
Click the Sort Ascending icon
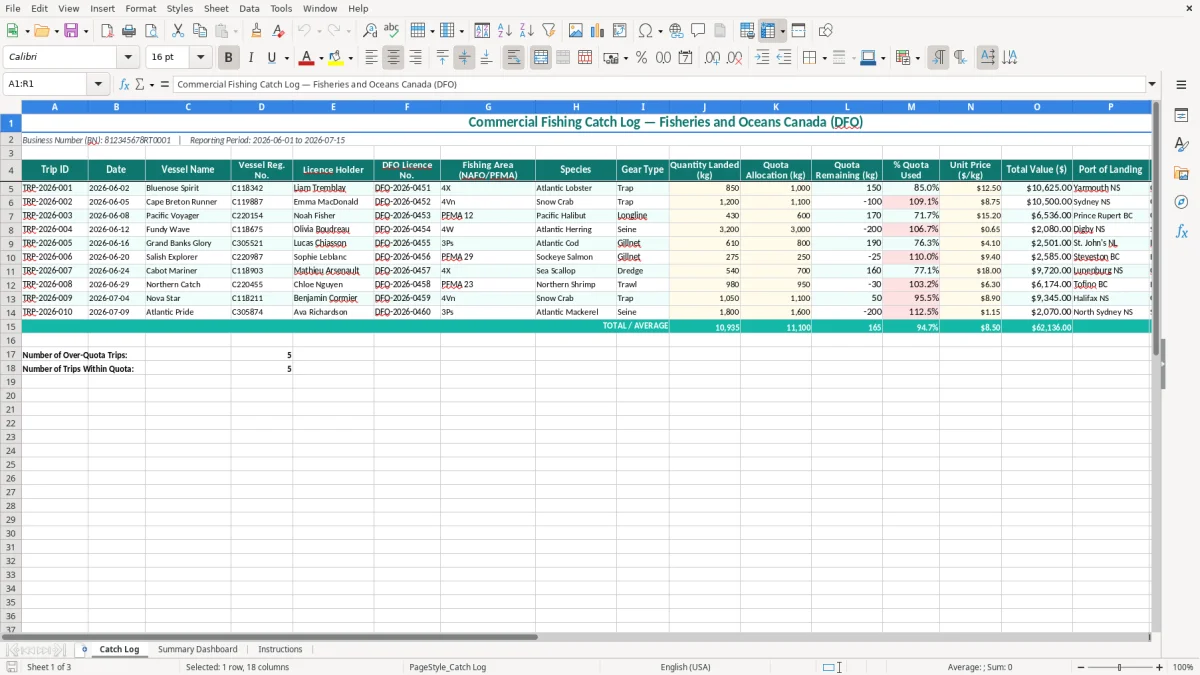coord(505,31)
